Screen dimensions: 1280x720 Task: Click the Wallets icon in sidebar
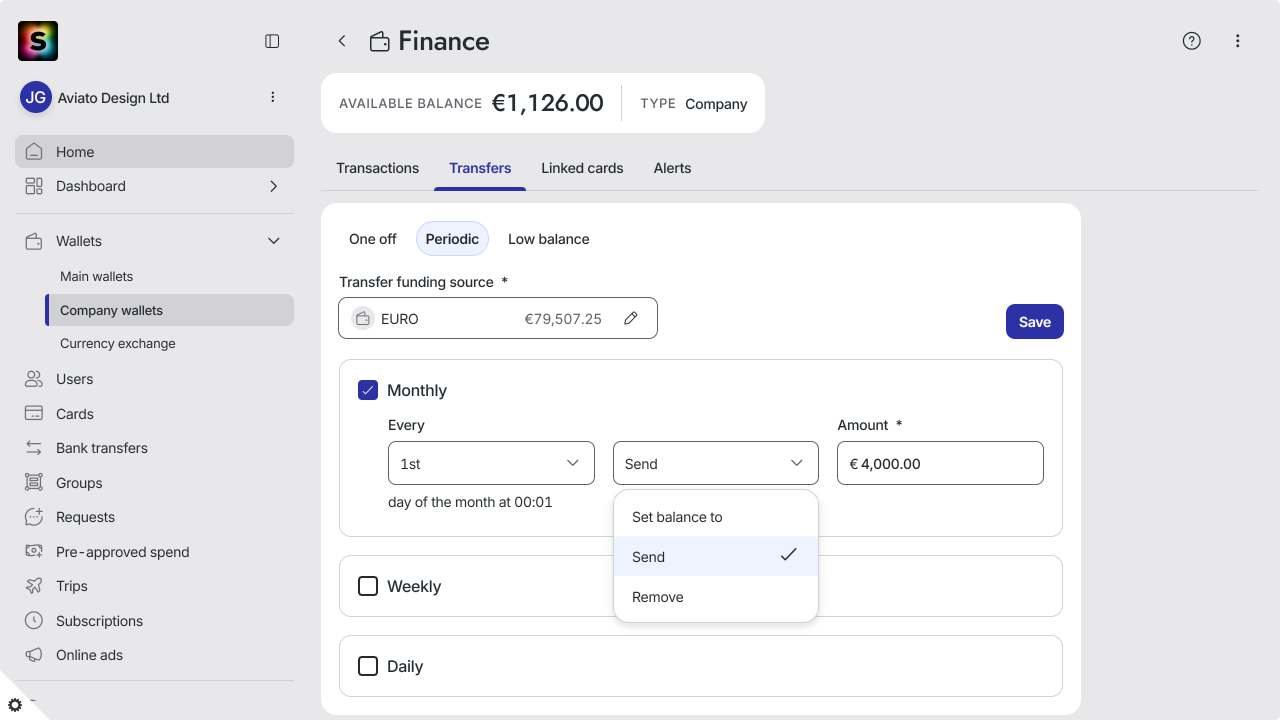[x=34, y=241]
